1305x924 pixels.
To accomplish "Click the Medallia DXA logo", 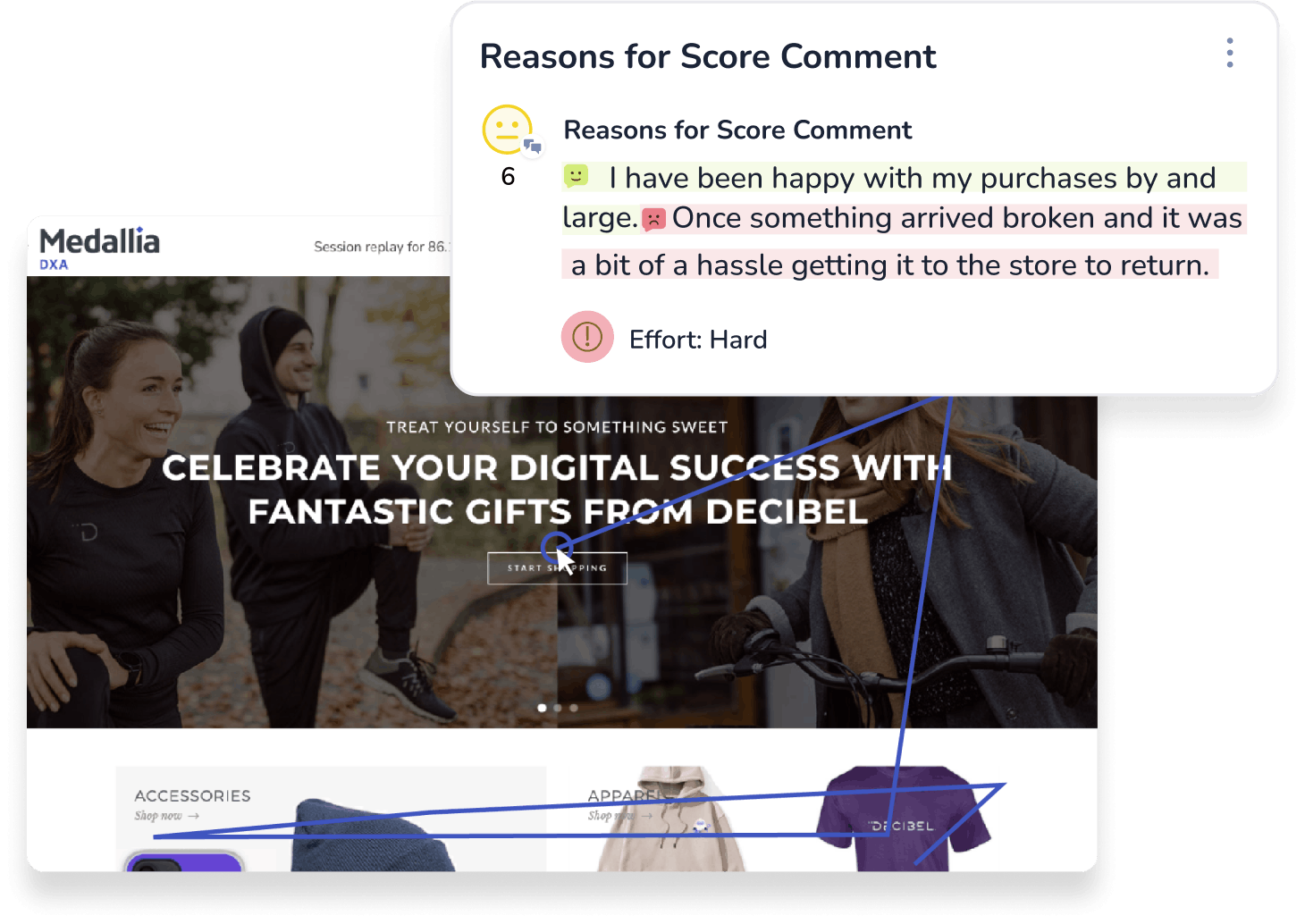I will click(x=99, y=247).
